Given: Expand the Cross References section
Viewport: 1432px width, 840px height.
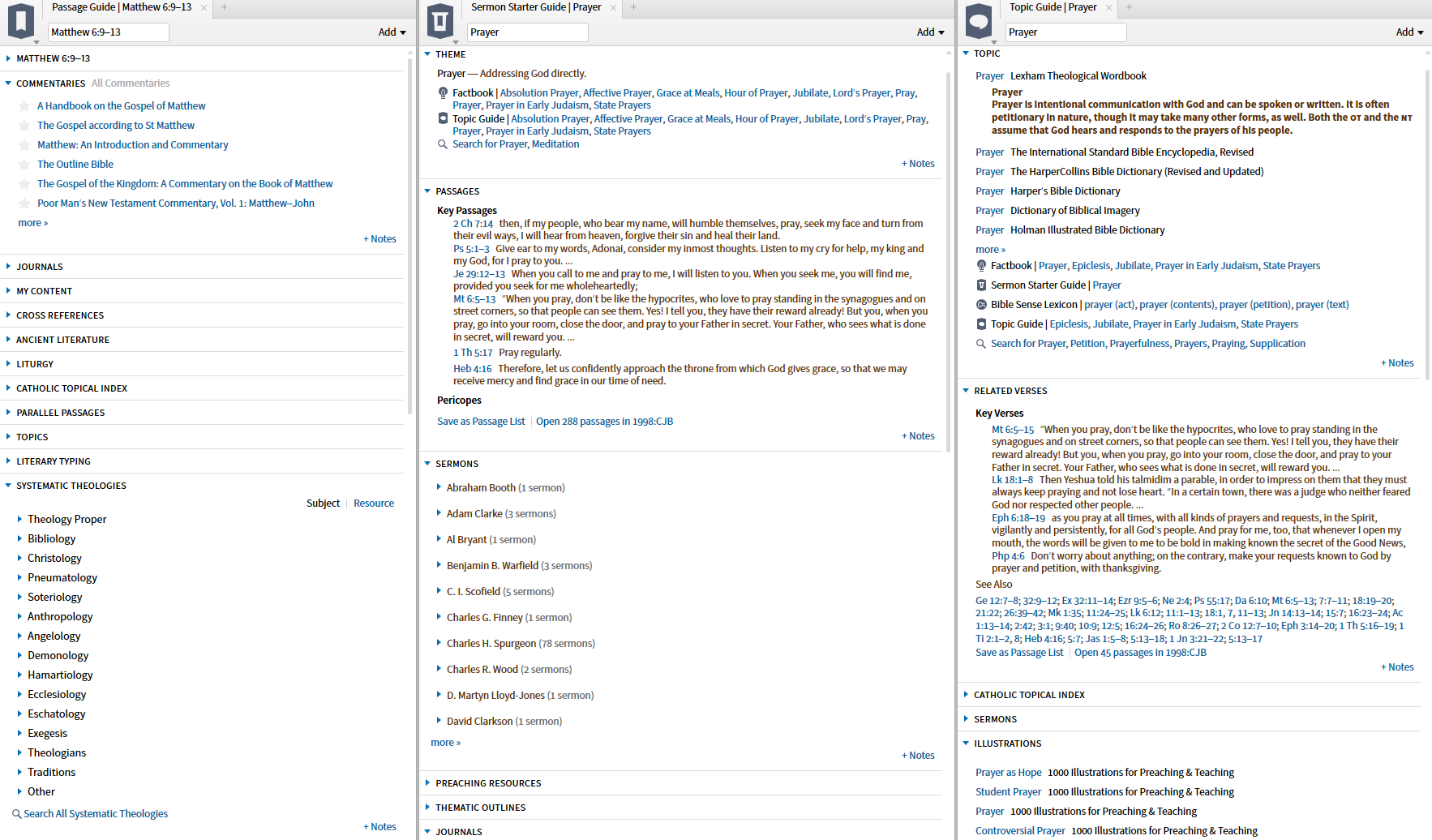Looking at the screenshot, I should (x=8, y=315).
